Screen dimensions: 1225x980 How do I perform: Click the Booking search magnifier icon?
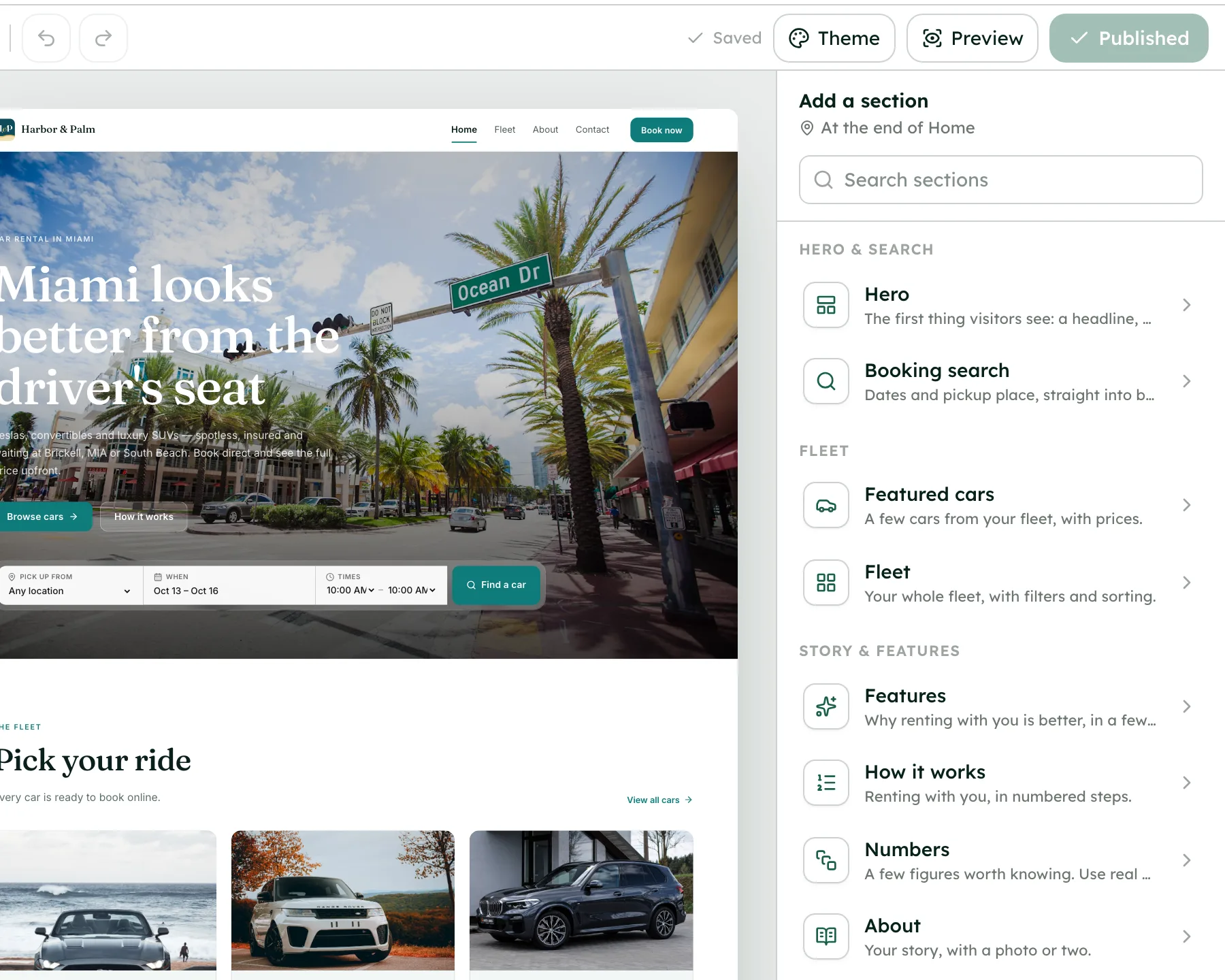826,381
